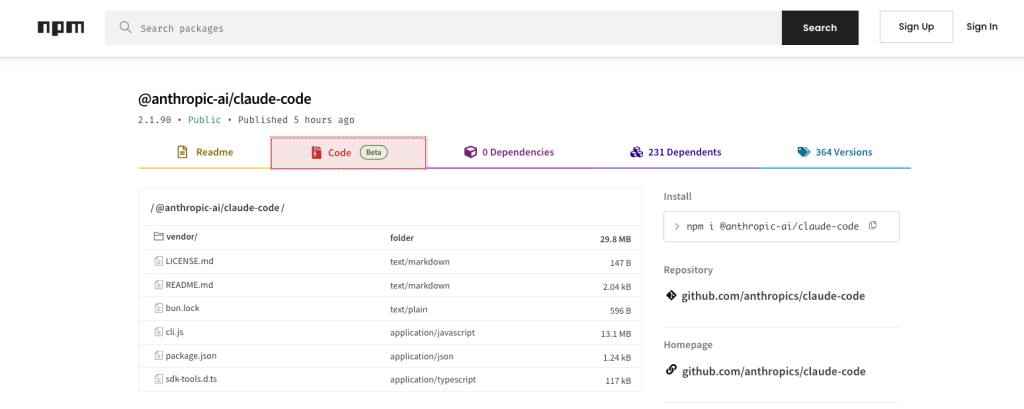Click the 29.8 MB size cell
The height and width of the screenshot is (409, 1024).
click(x=615, y=240)
